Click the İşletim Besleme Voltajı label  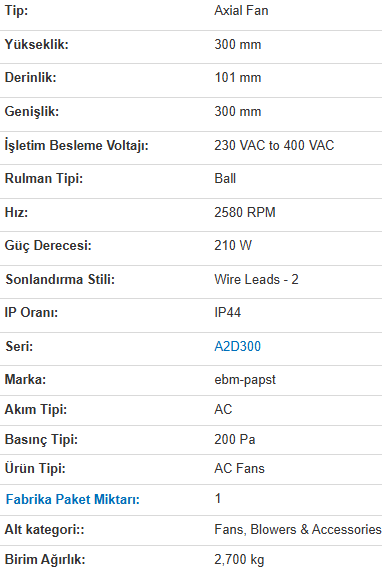[77, 145]
